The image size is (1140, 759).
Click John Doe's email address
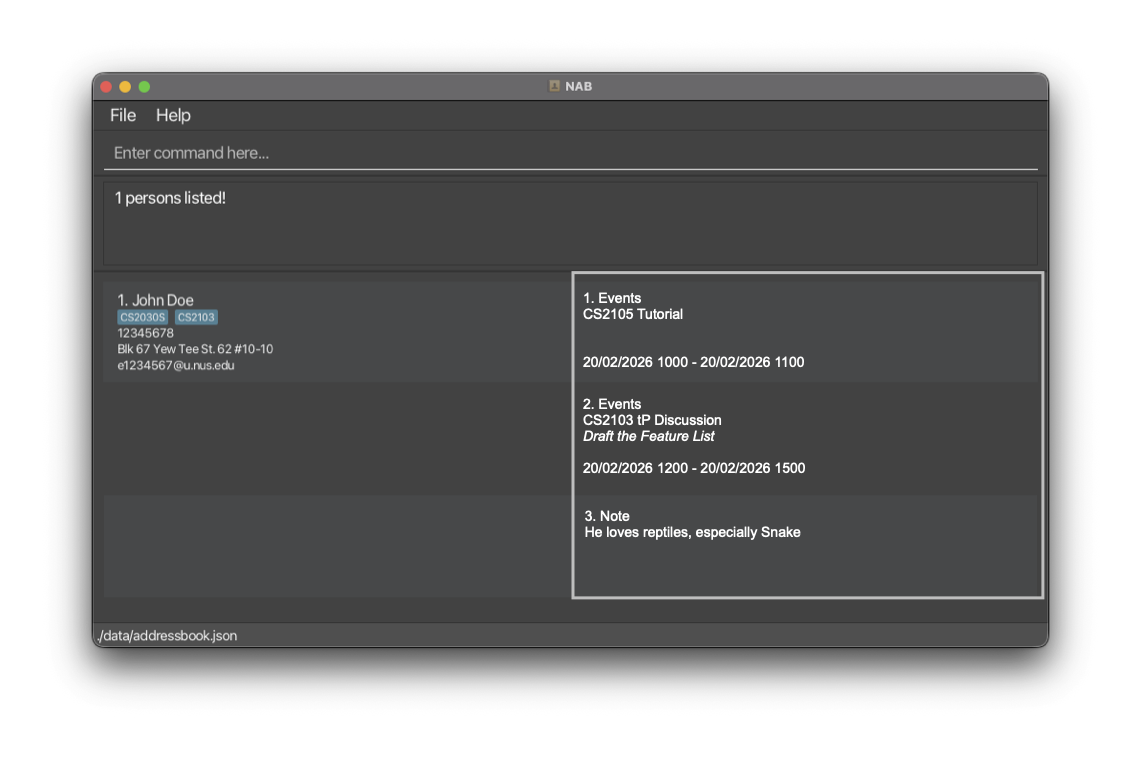point(176,366)
